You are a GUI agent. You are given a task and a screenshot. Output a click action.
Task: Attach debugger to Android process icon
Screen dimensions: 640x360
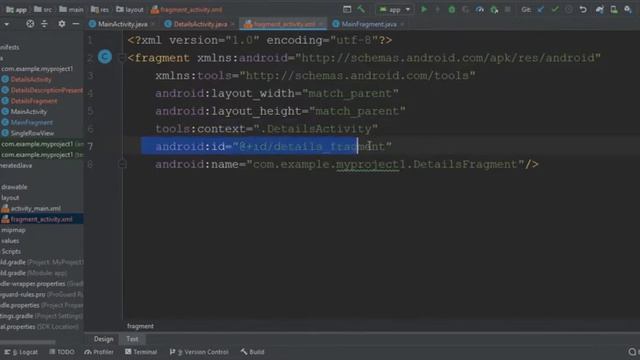tap(494, 9)
